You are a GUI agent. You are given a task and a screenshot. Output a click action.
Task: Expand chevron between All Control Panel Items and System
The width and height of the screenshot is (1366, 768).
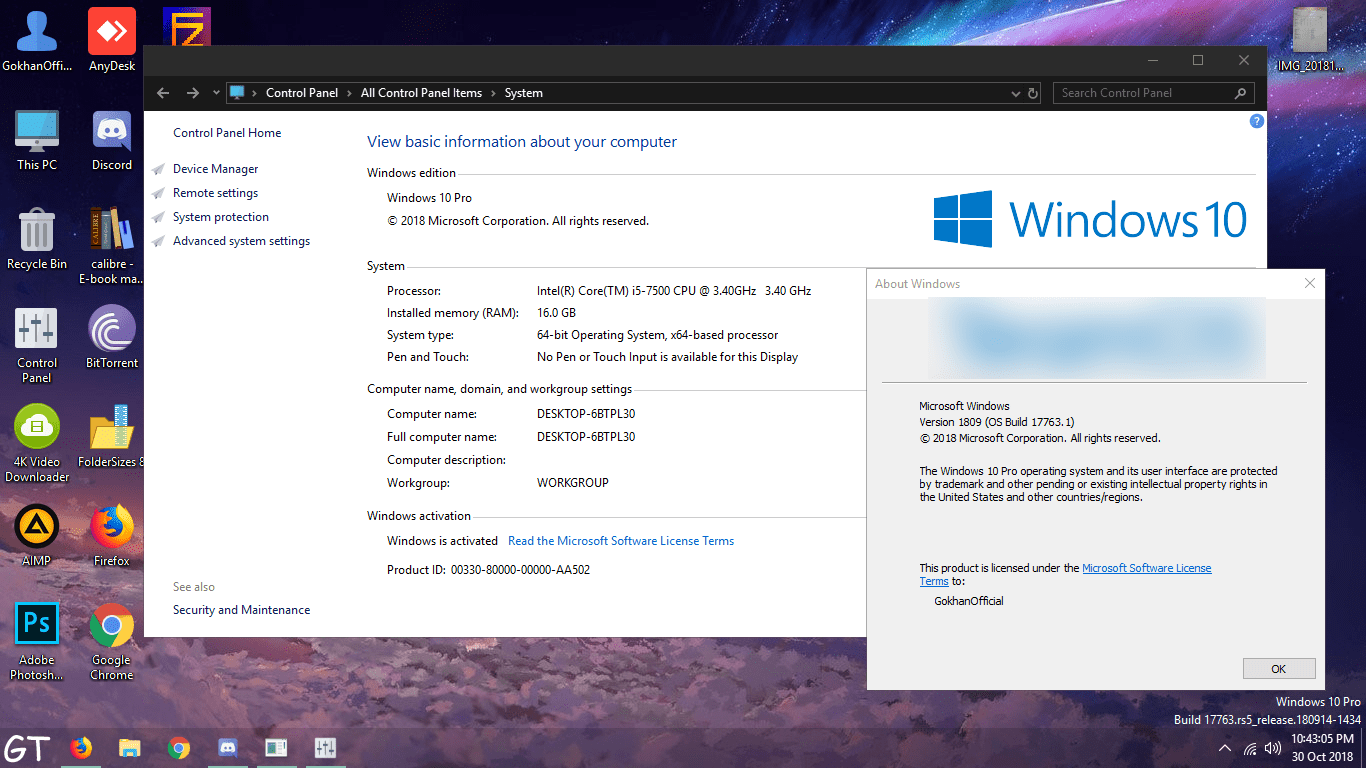(494, 93)
